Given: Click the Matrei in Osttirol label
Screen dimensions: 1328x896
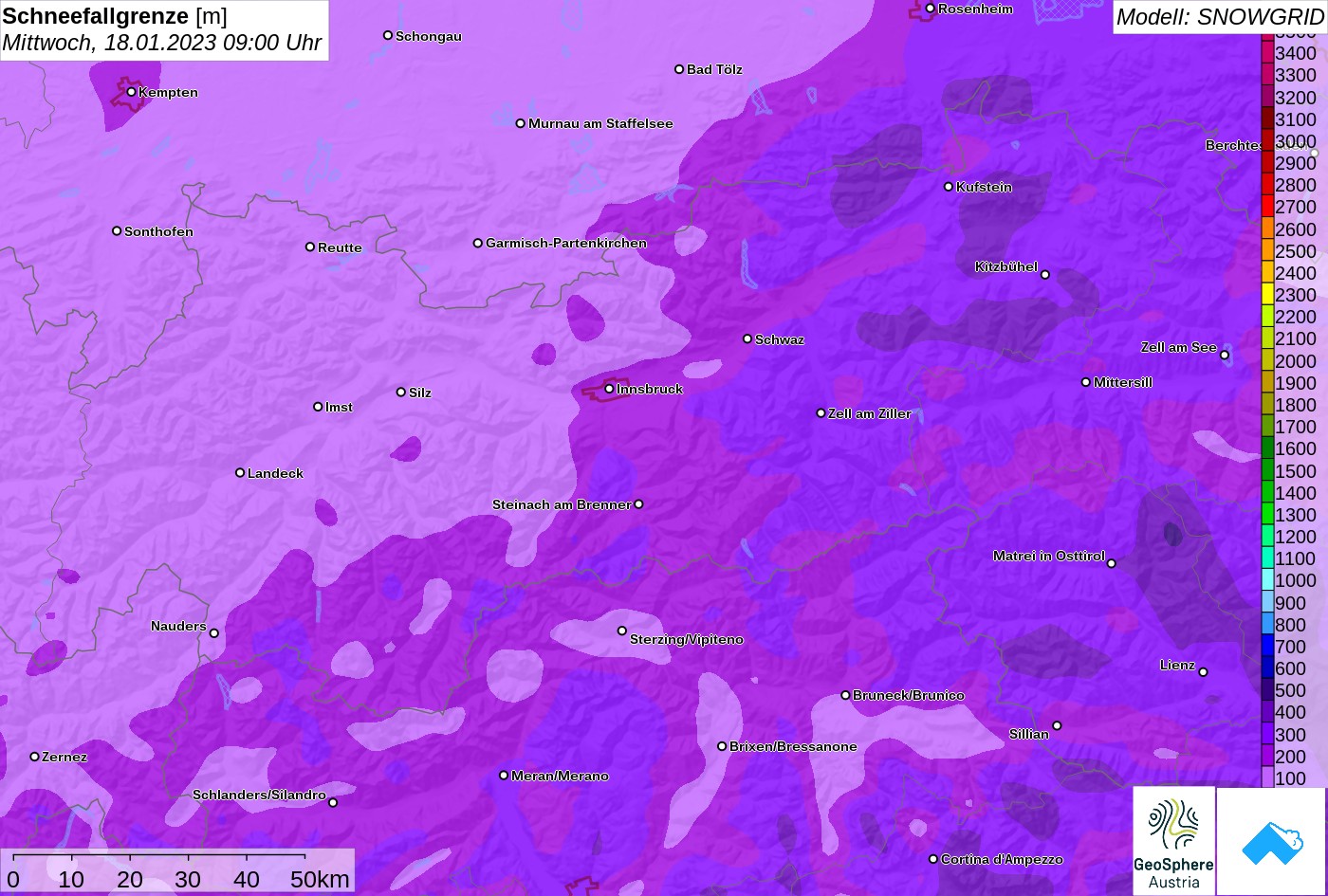Looking at the screenshot, I should (1049, 556).
